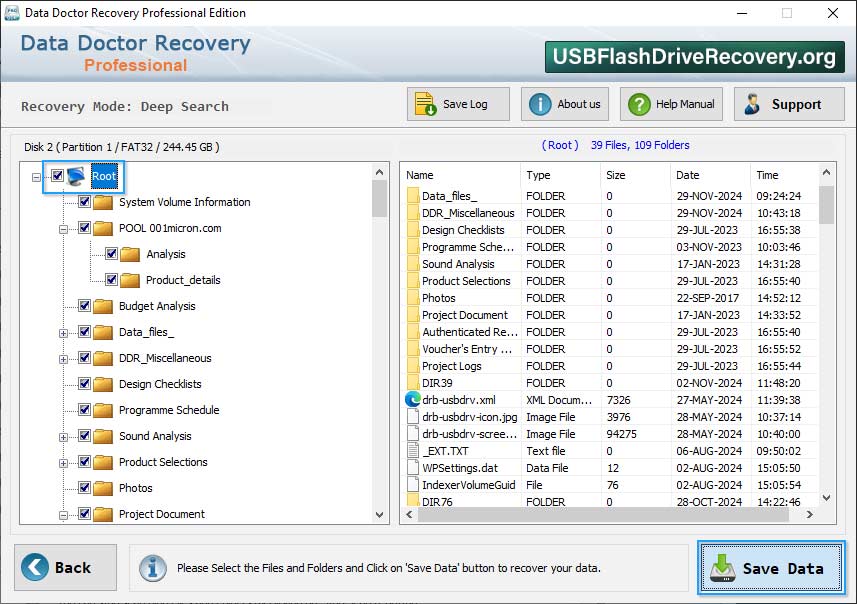Sort file list by Size column header
Screen dimensions: 857x604
click(635, 175)
